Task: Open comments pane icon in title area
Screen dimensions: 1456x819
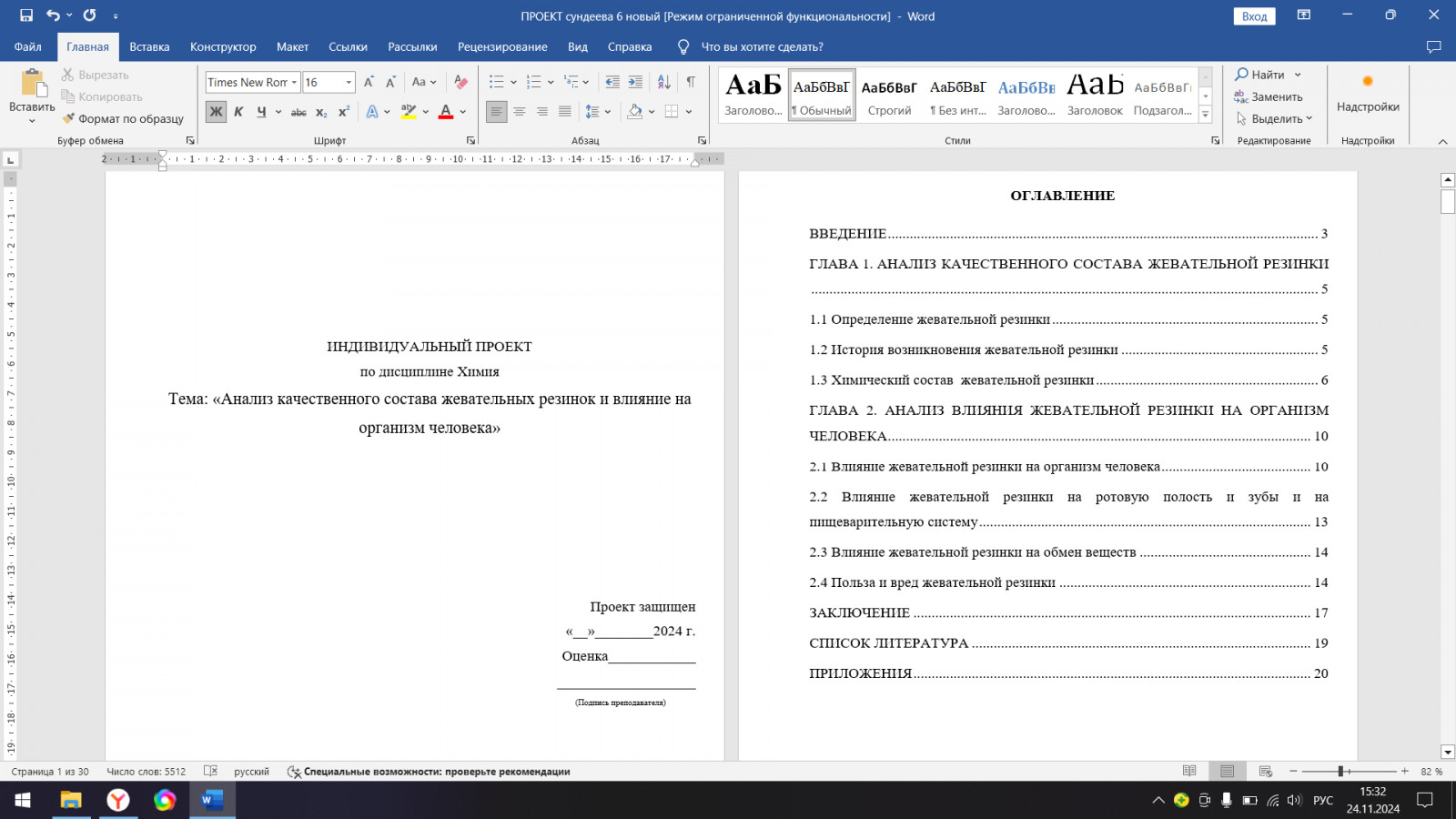Action: 1434,46
